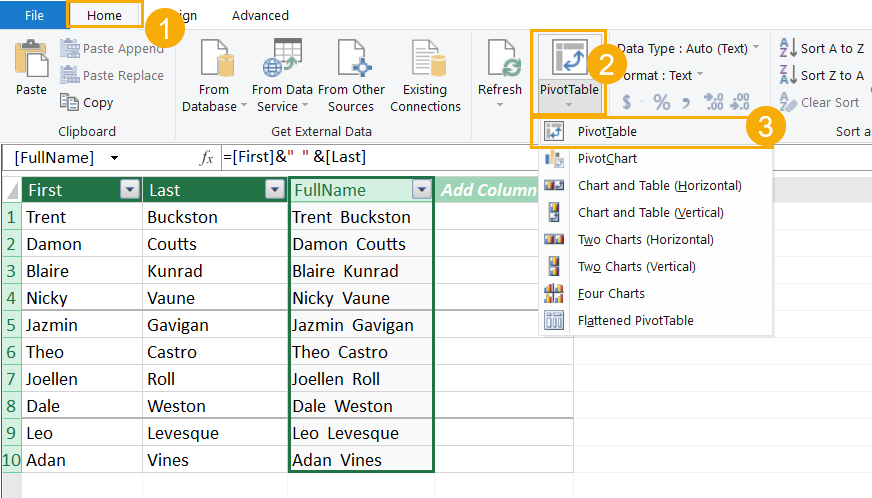The height and width of the screenshot is (498, 872).
Task: Copy the selected data
Action: tap(87, 102)
